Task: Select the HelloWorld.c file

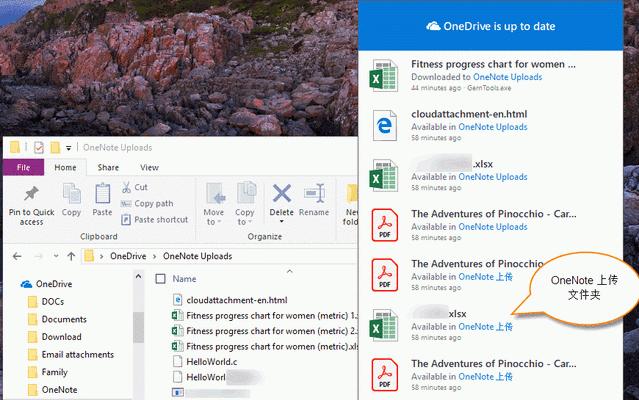Action: (212, 362)
